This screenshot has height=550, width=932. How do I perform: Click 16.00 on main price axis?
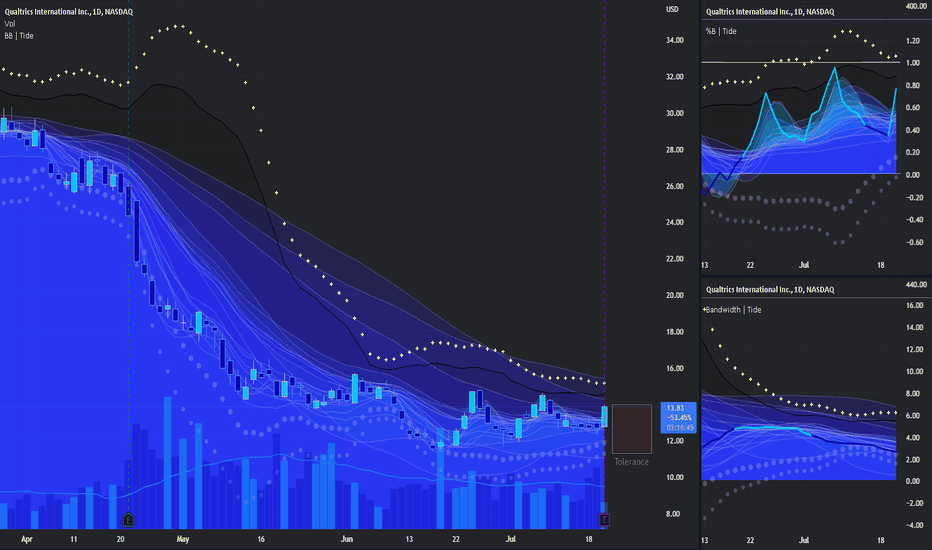[675, 369]
